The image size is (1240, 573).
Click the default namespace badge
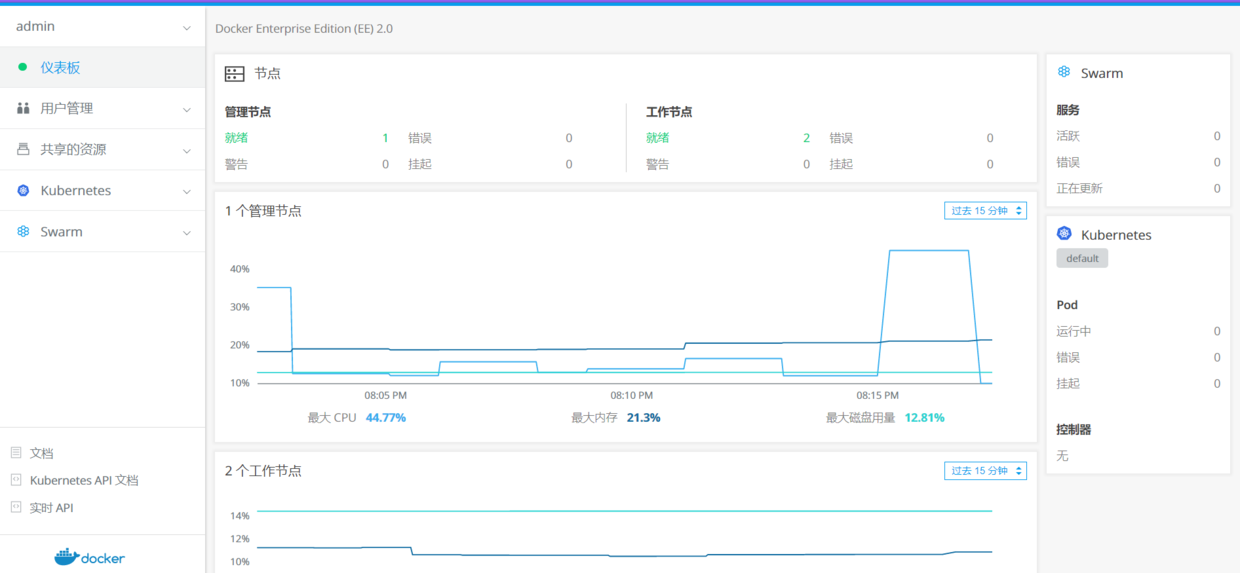(1082, 258)
